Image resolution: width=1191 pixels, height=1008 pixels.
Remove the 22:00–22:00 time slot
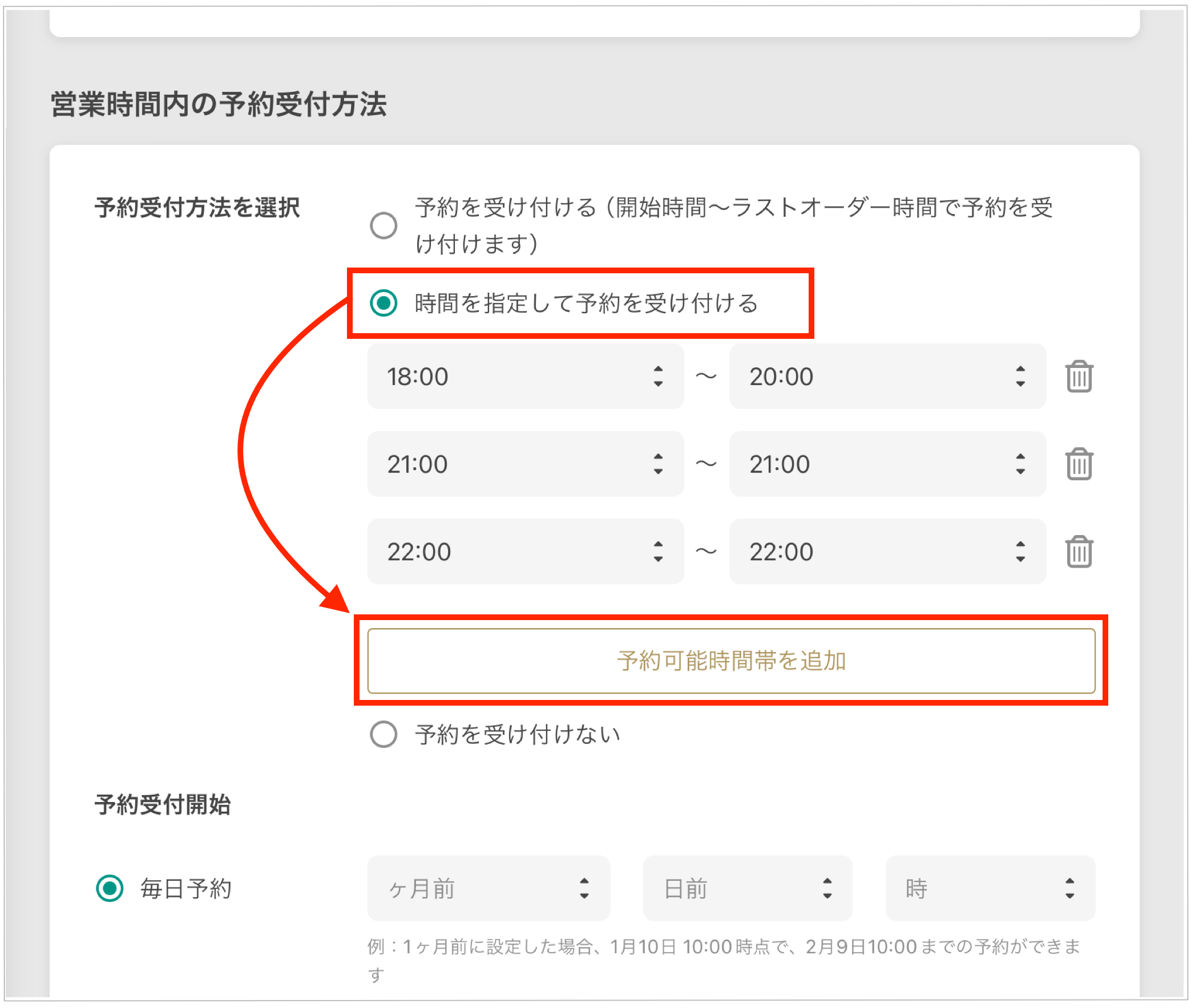pyautogui.click(x=1079, y=552)
